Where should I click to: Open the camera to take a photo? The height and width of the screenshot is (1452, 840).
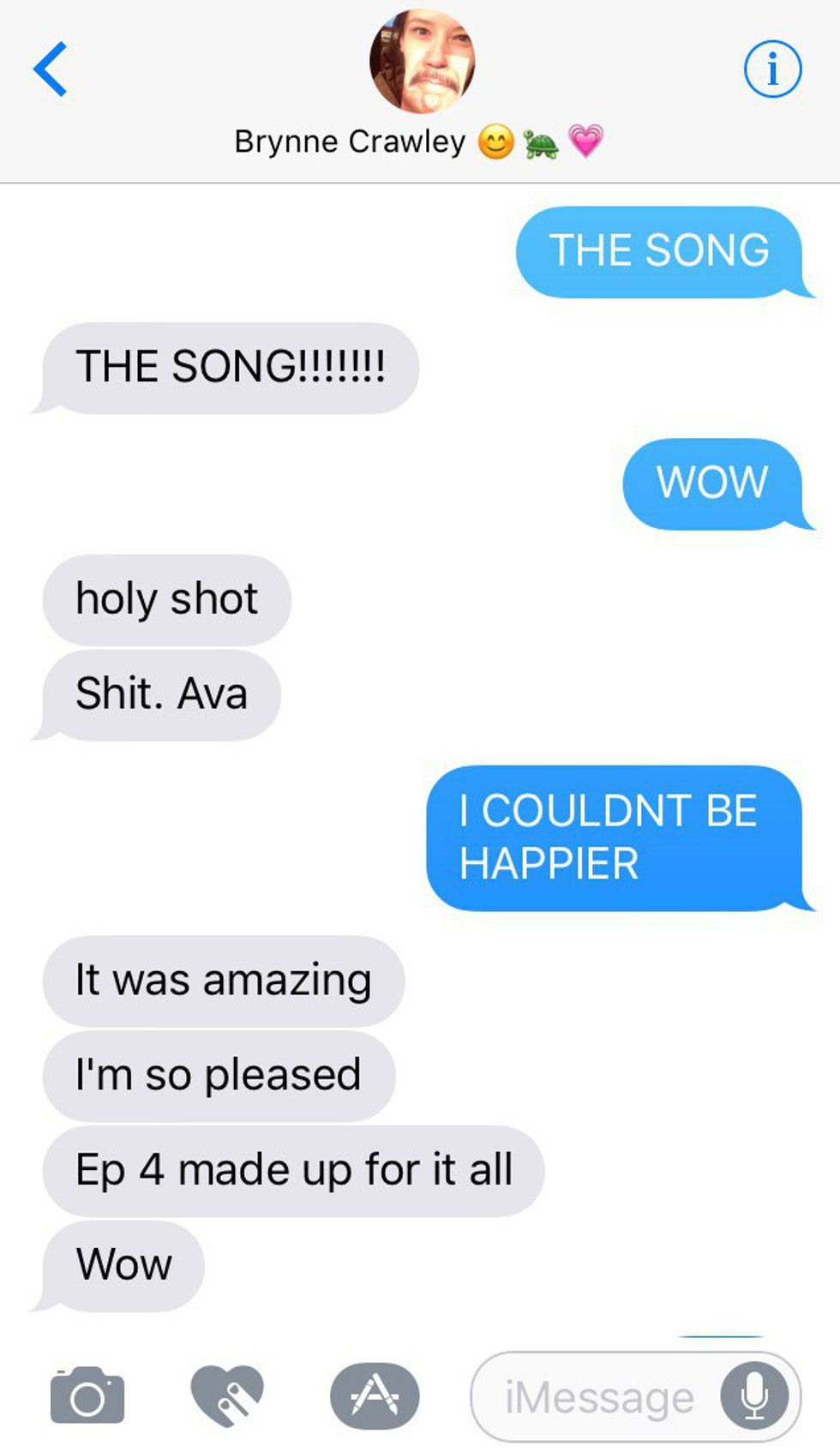[x=87, y=1395]
